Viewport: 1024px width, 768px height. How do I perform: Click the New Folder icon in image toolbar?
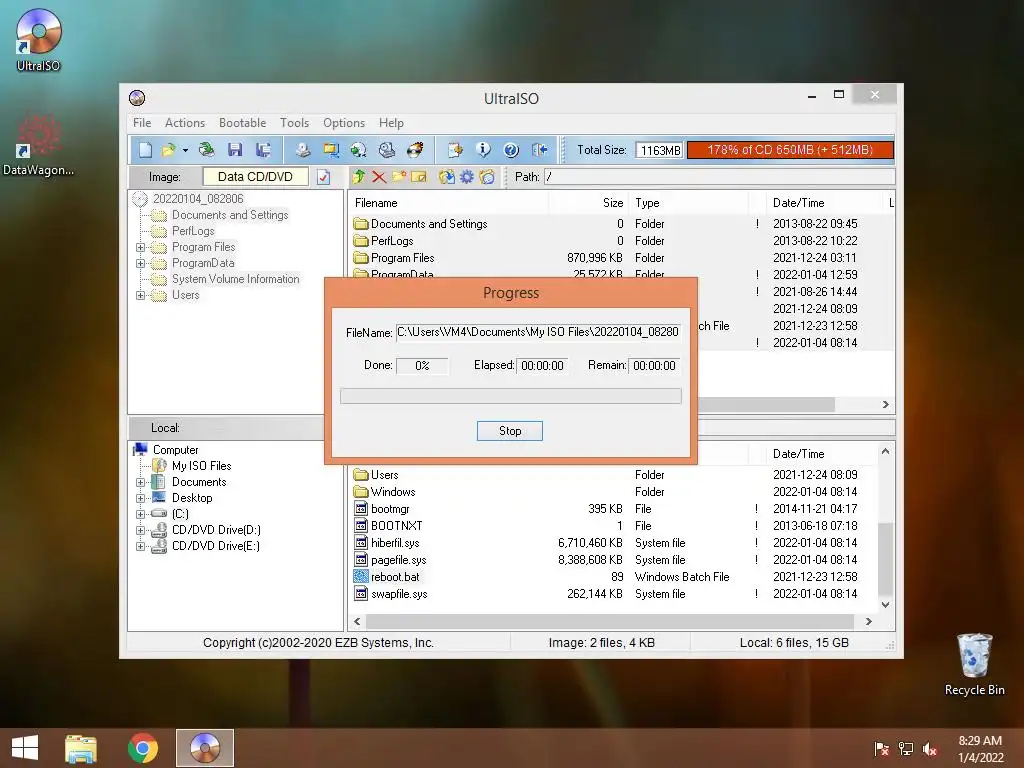coord(398,177)
